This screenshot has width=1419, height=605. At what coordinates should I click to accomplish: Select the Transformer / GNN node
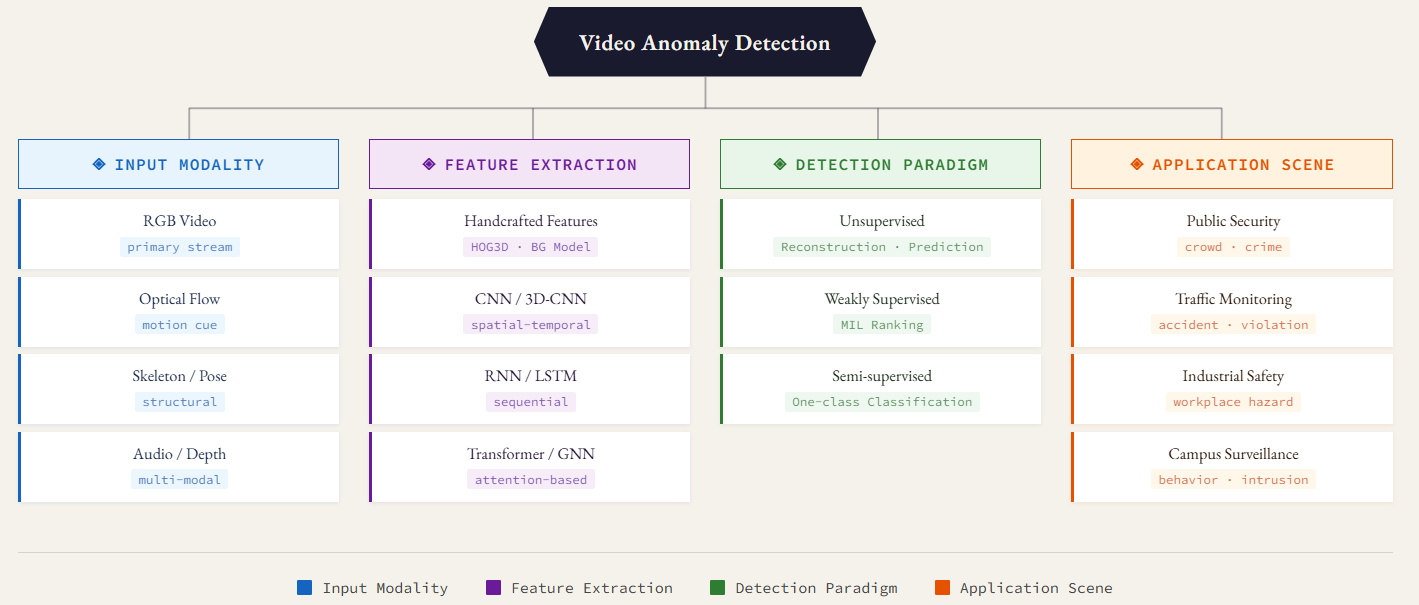tap(531, 466)
